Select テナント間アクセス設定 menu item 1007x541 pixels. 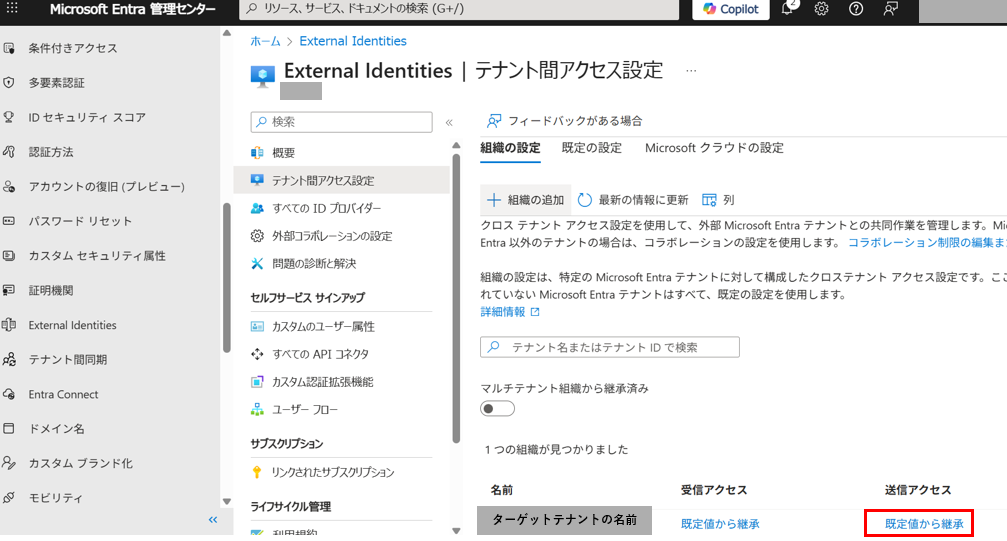pos(342,181)
